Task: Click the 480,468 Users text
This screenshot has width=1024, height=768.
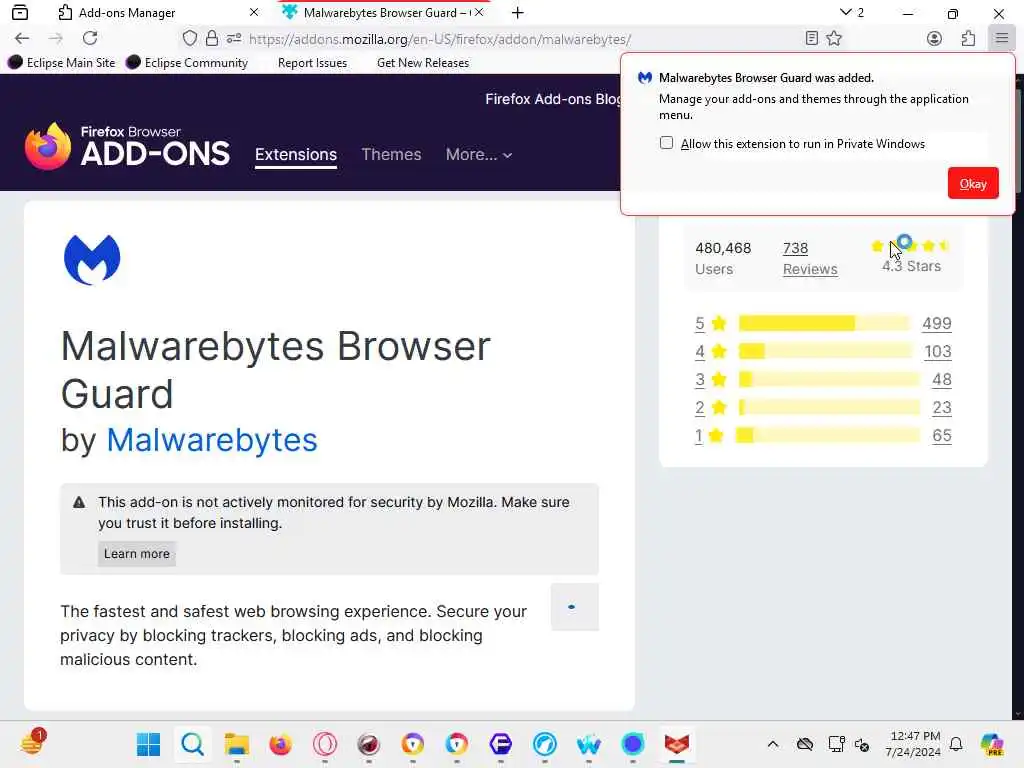Action: pos(723,259)
